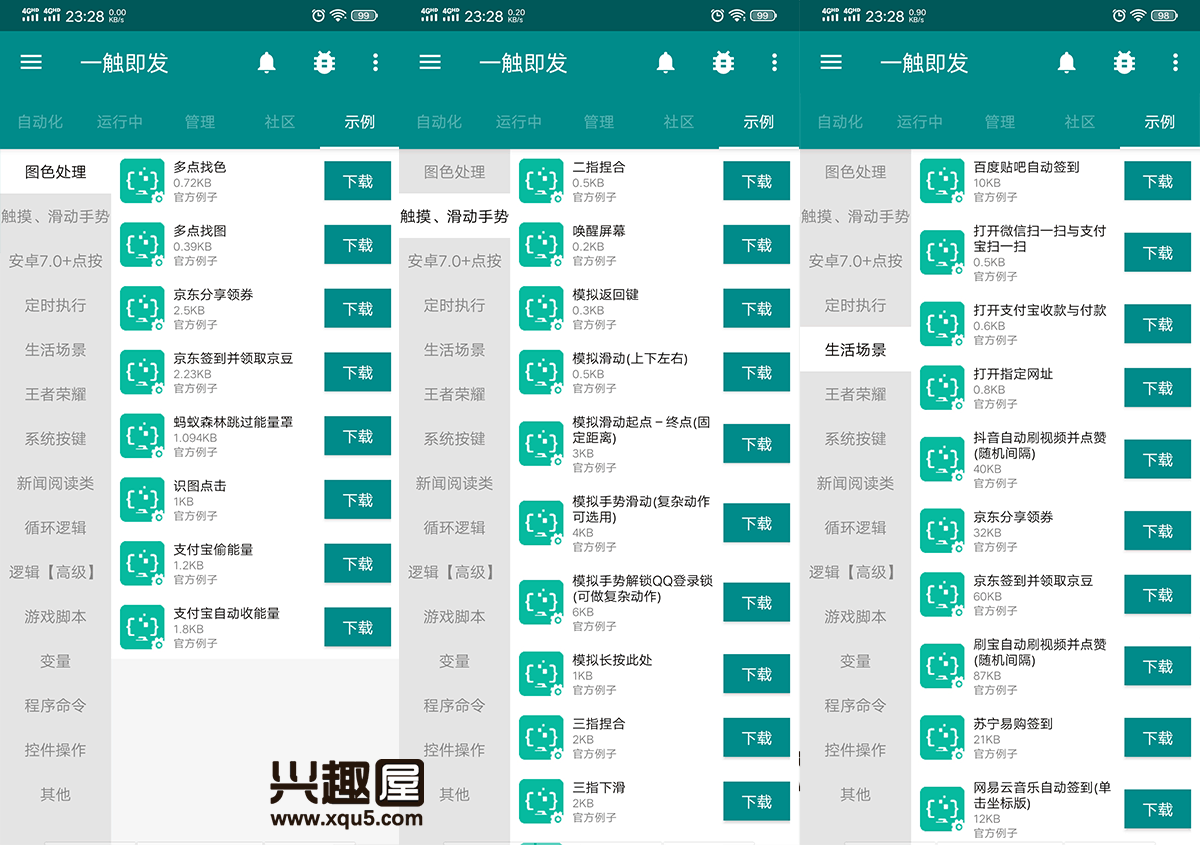1200x845 pixels.
Task: Choose 变量 category on the 生活场景 screen
Action: pos(856,661)
